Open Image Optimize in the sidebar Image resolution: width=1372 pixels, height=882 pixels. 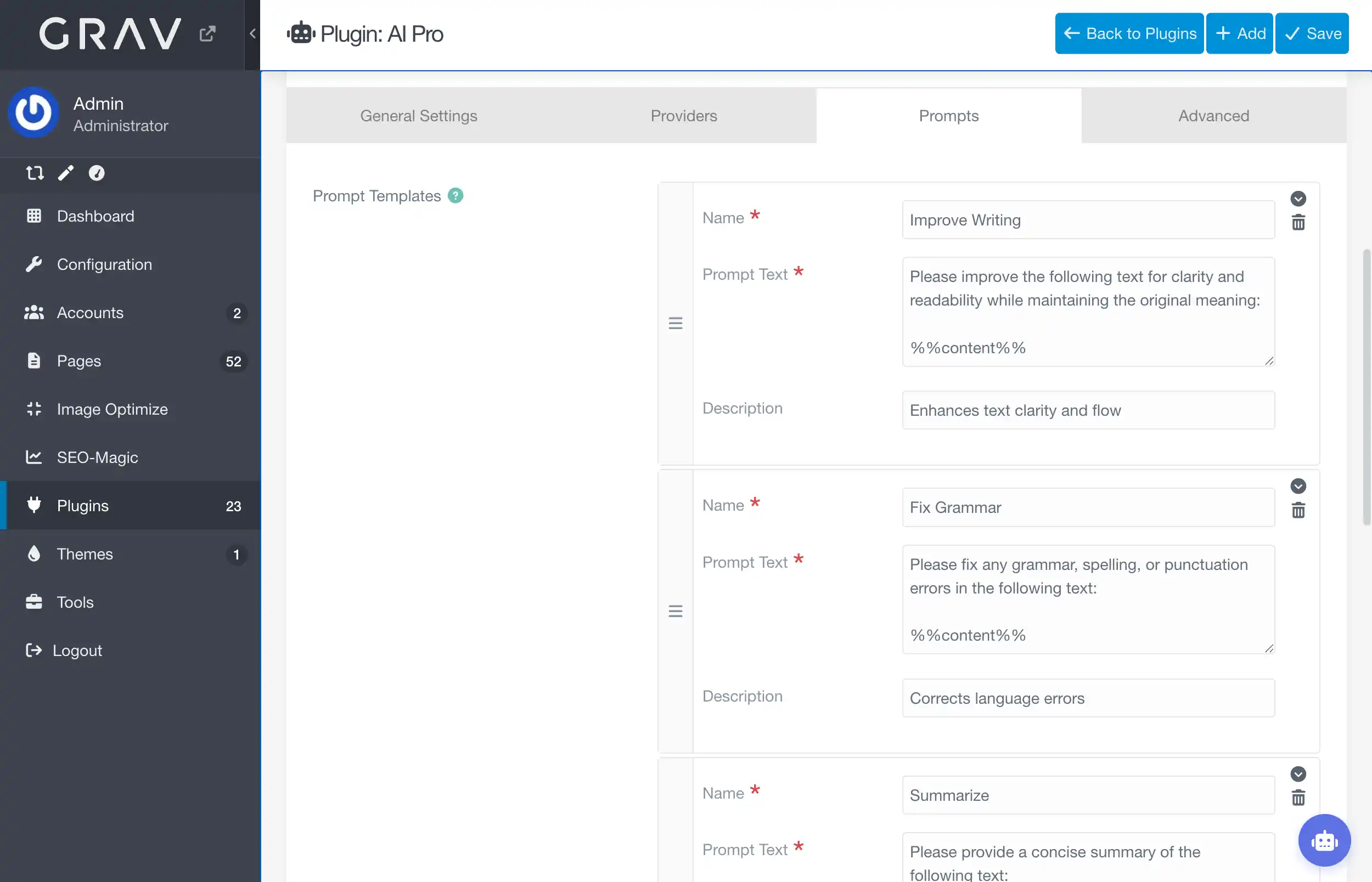point(113,410)
